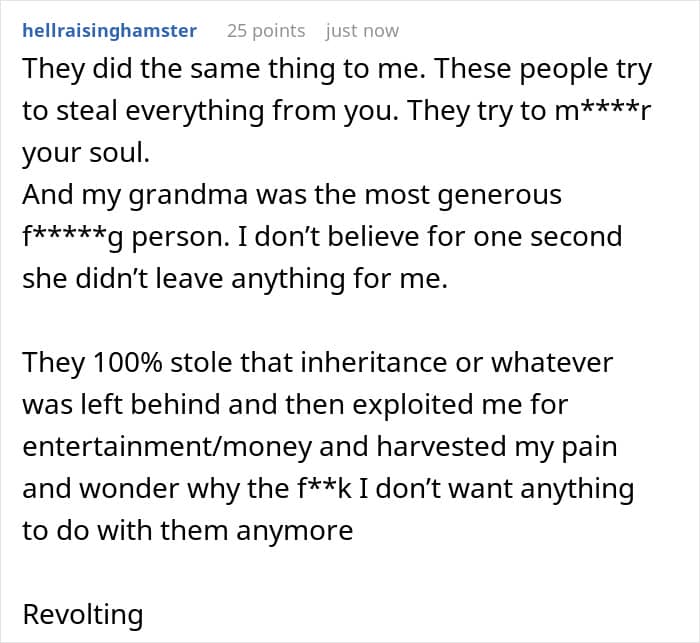Click the word "Revolting" at the bottom
700x643 pixels.
(83, 614)
